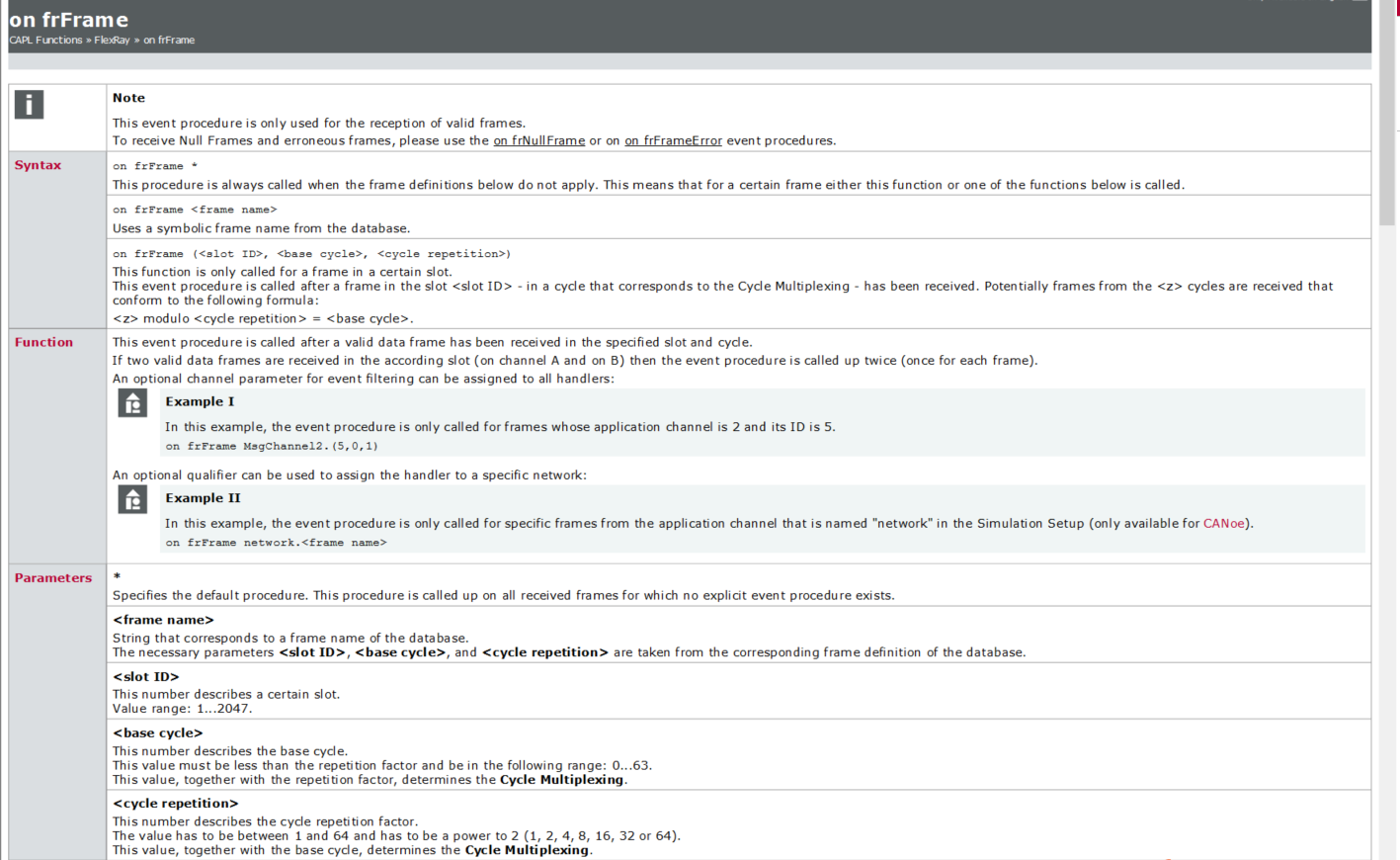Open Example II via its example icon
This screenshot has height=860, width=1400.
(x=131, y=499)
